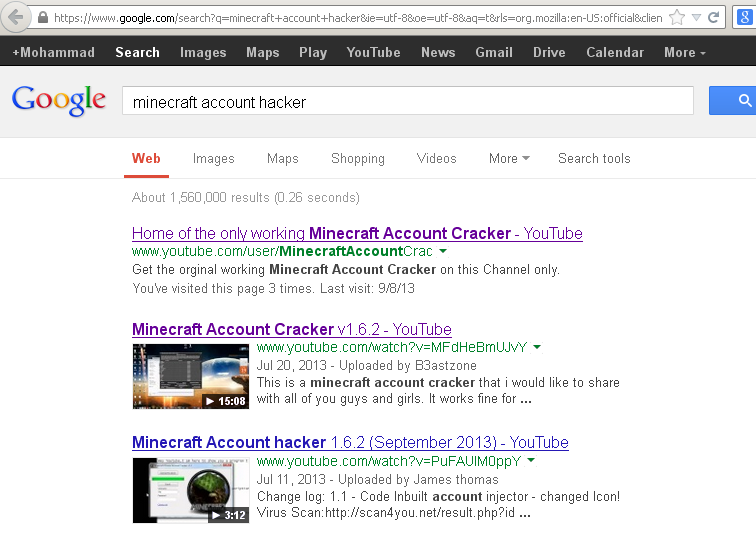Expand the More dropdown under search box
The width and height of the screenshot is (756, 536).
(509, 159)
